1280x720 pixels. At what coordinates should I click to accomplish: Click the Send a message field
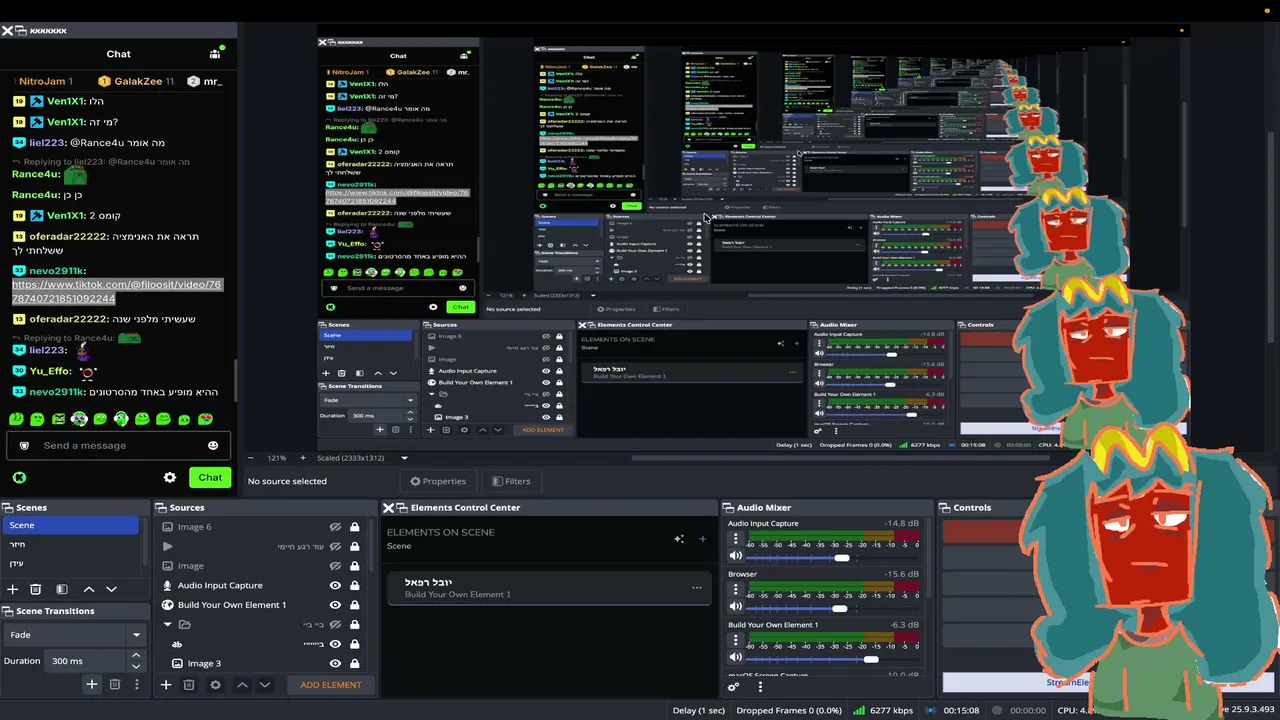118,445
